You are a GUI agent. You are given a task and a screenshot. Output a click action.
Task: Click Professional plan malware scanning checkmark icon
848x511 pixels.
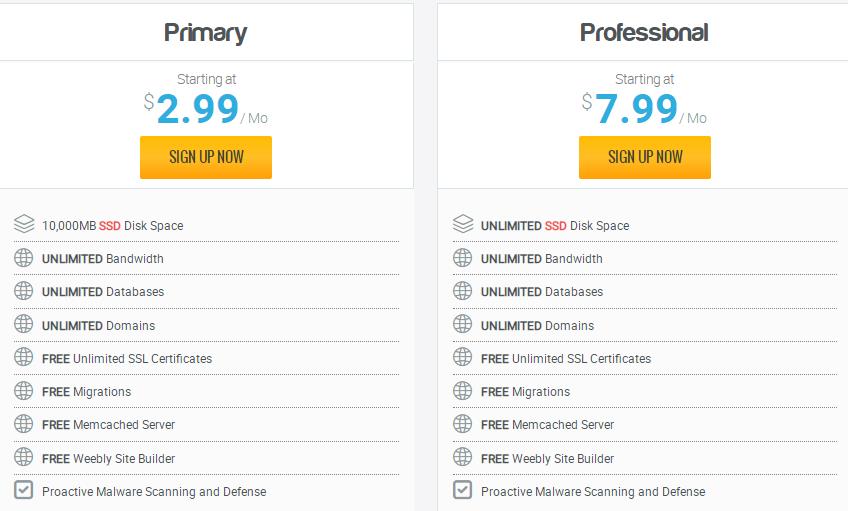click(x=462, y=490)
